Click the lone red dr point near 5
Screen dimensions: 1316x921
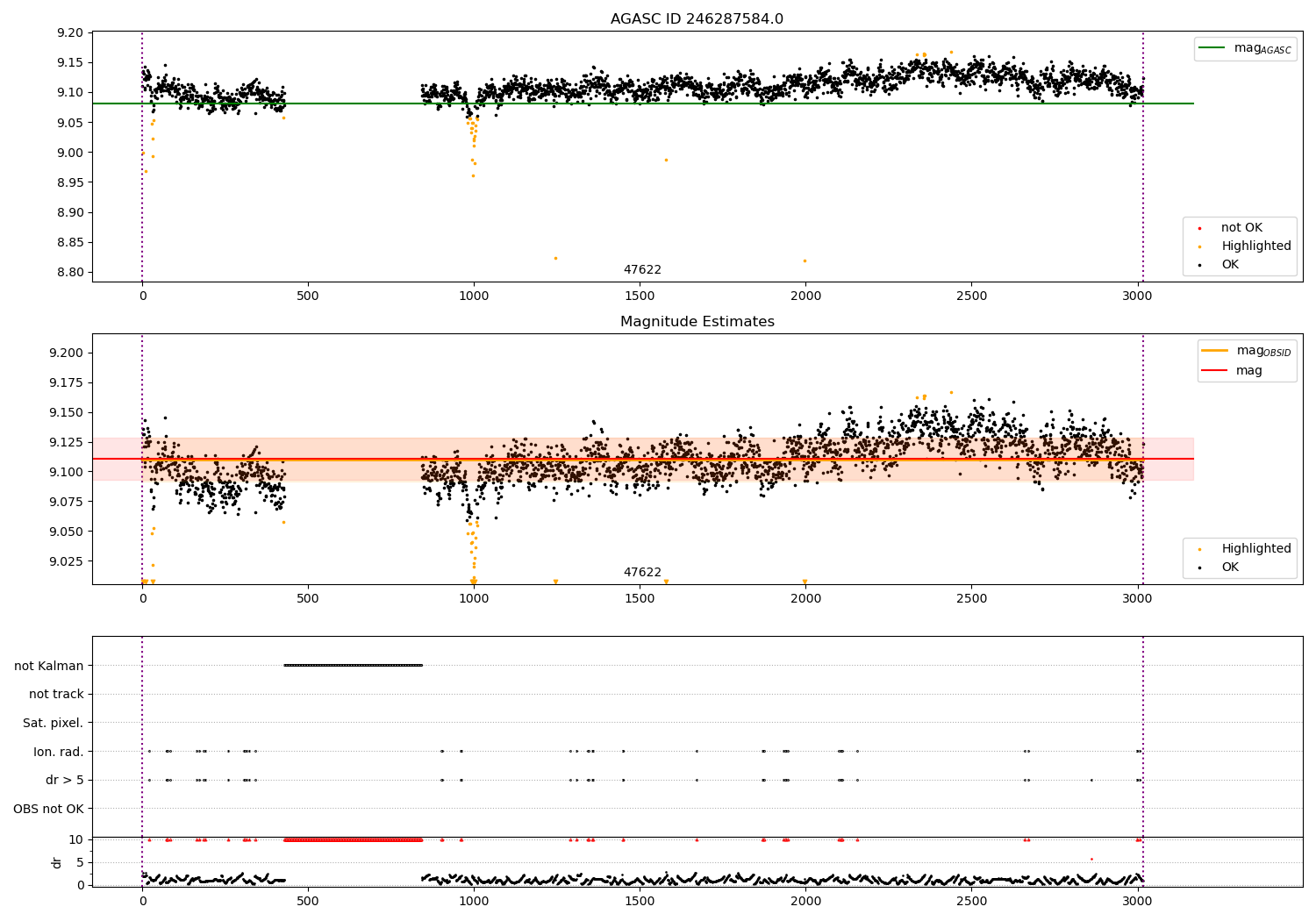click(x=1091, y=859)
